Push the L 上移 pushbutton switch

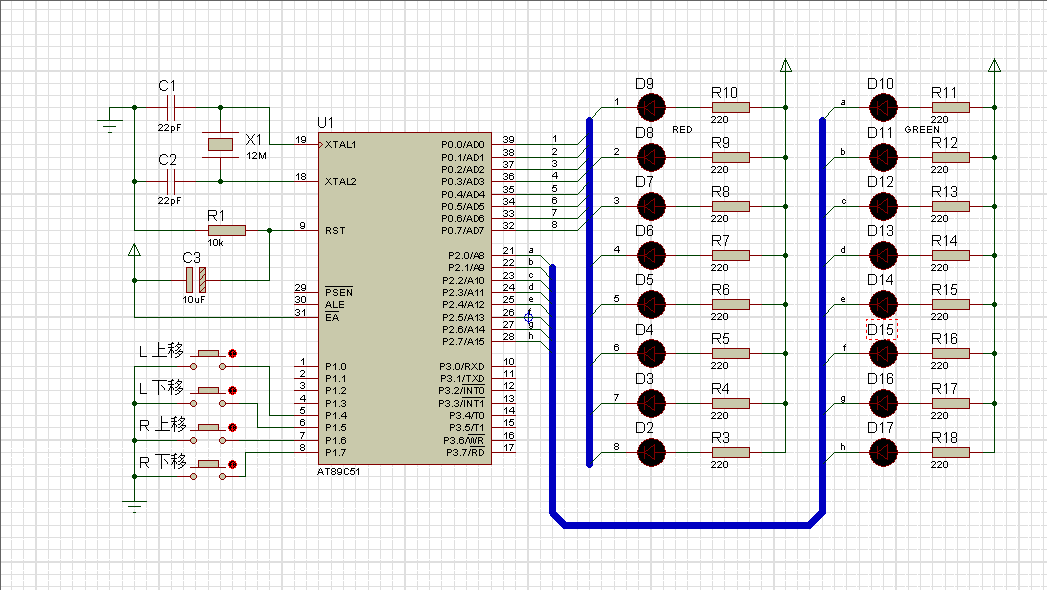(x=208, y=360)
